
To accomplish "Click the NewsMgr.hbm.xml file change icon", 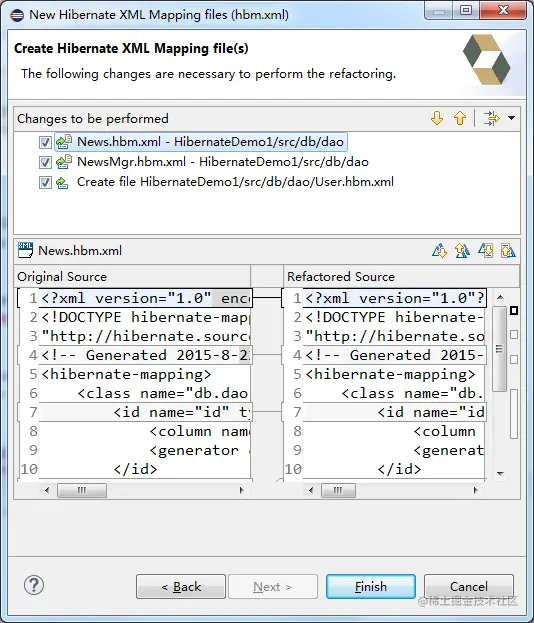I will pos(64,162).
